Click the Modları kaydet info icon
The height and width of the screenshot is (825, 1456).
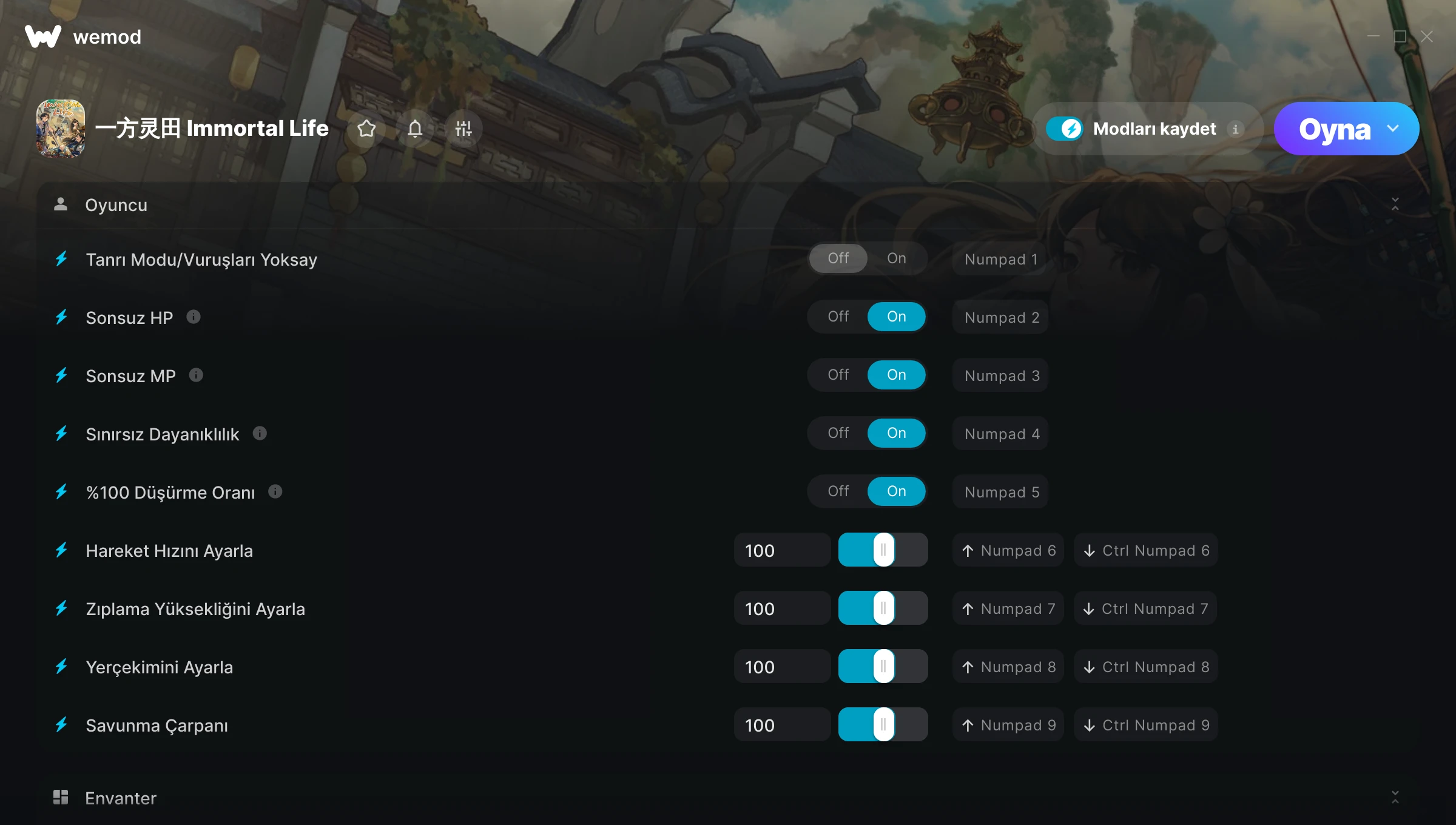(x=1235, y=129)
